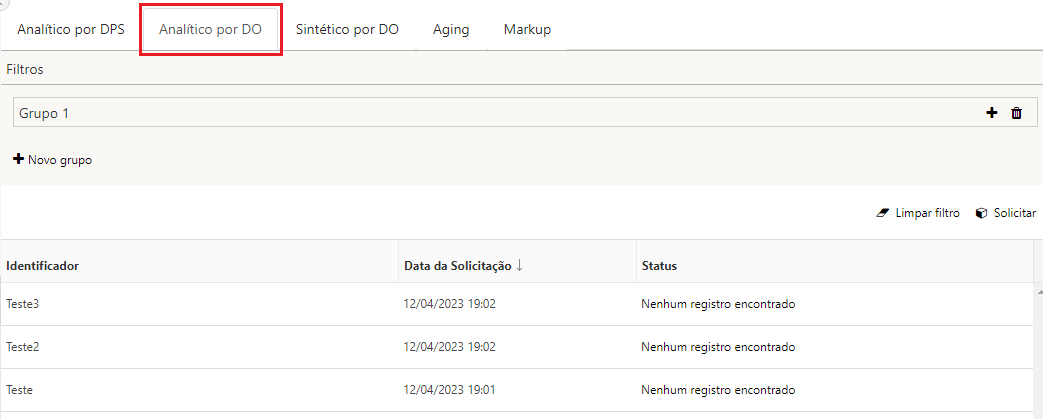1043x419 pixels.
Task: Click the eraser icon to clear filters
Action: point(883,213)
